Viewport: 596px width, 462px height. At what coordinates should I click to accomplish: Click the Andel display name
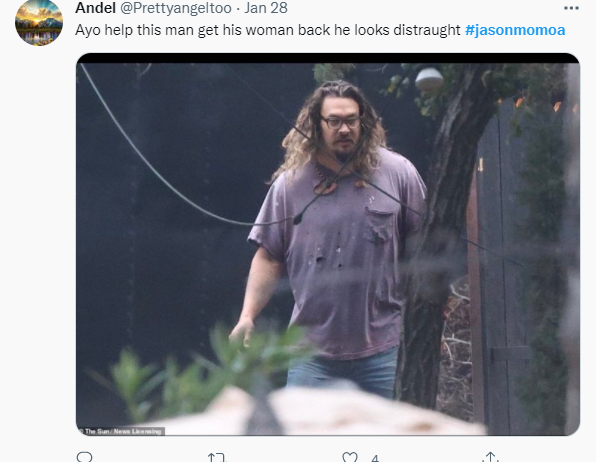(95, 8)
